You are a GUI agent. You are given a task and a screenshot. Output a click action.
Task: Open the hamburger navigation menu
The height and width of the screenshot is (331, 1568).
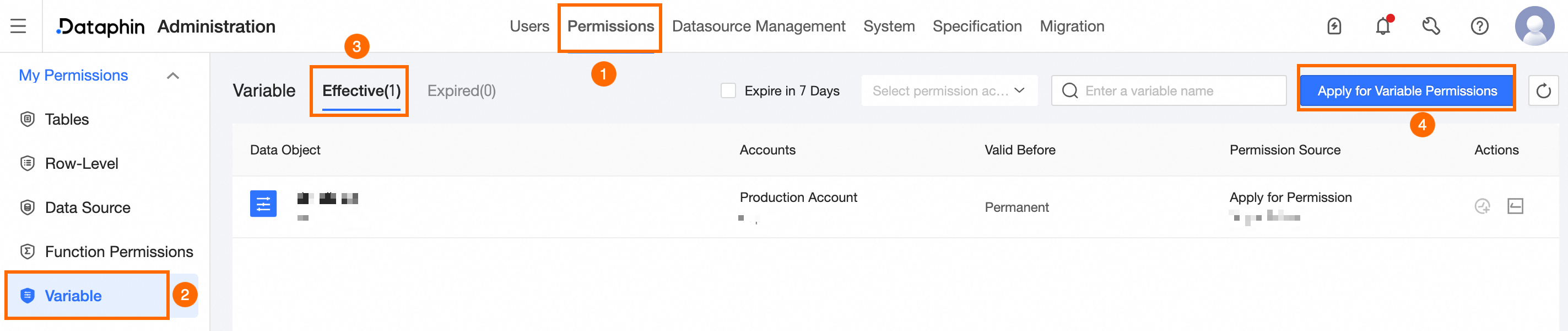[18, 26]
